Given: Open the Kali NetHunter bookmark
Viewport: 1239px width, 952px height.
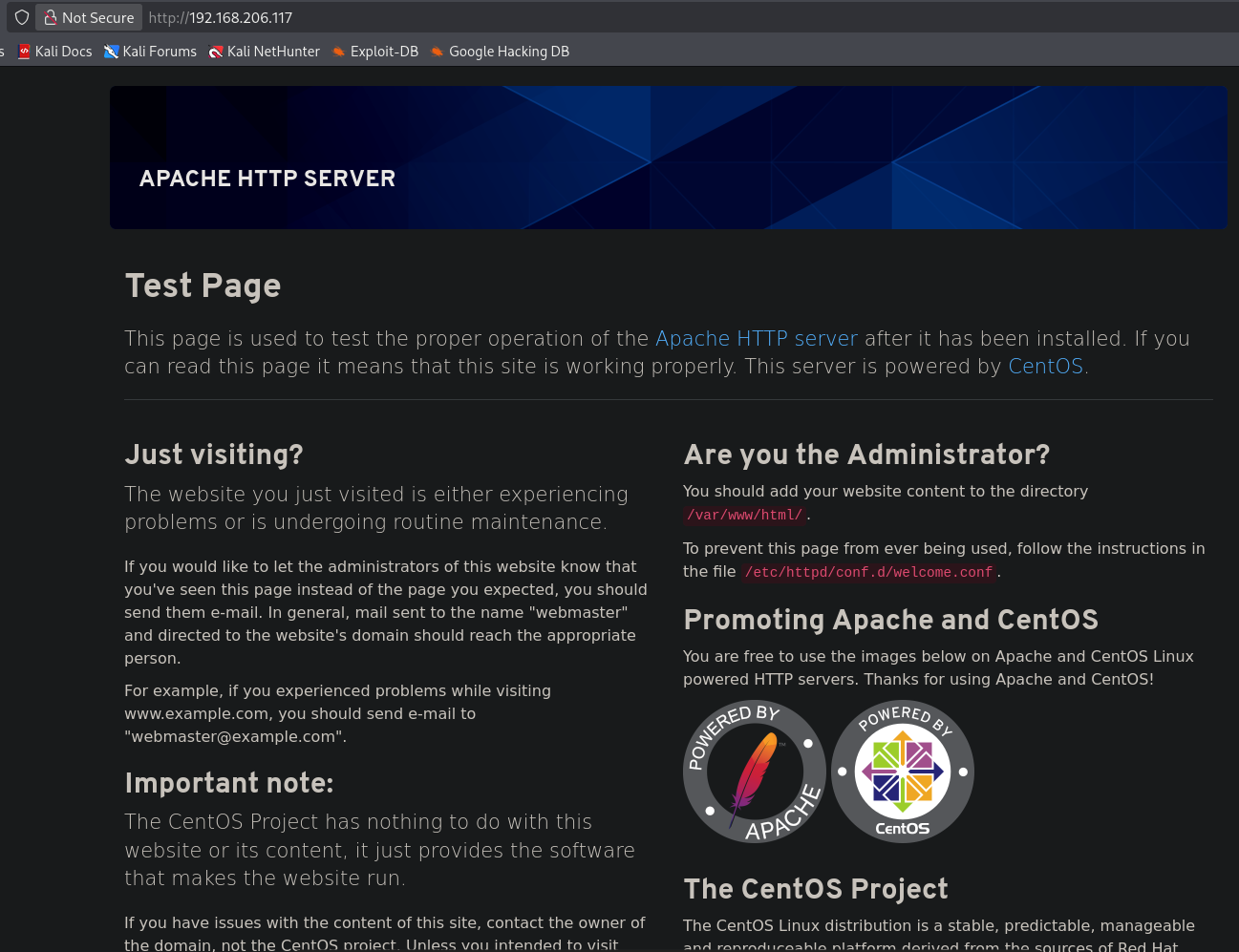Looking at the screenshot, I should (265, 52).
